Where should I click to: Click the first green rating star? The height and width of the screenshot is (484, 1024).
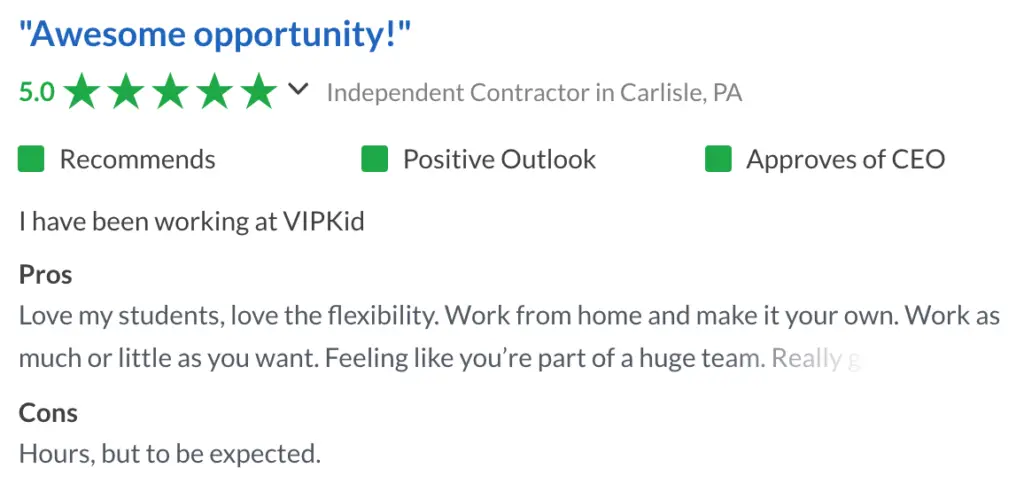pos(82,91)
